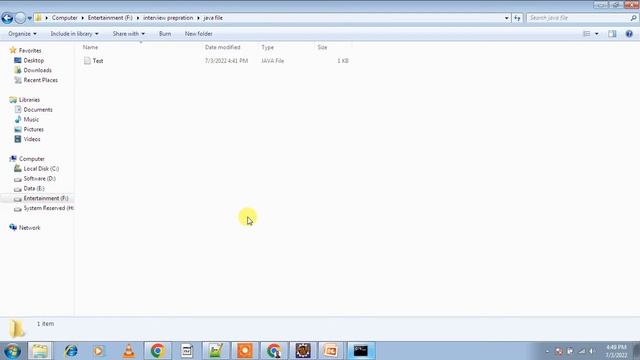Open Desktop in Favorites
This screenshot has height=360, width=640.
(33, 60)
